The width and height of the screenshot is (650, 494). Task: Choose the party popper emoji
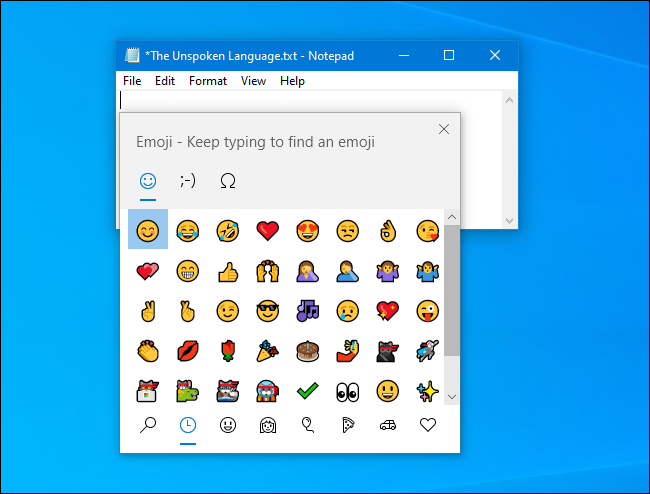267,351
